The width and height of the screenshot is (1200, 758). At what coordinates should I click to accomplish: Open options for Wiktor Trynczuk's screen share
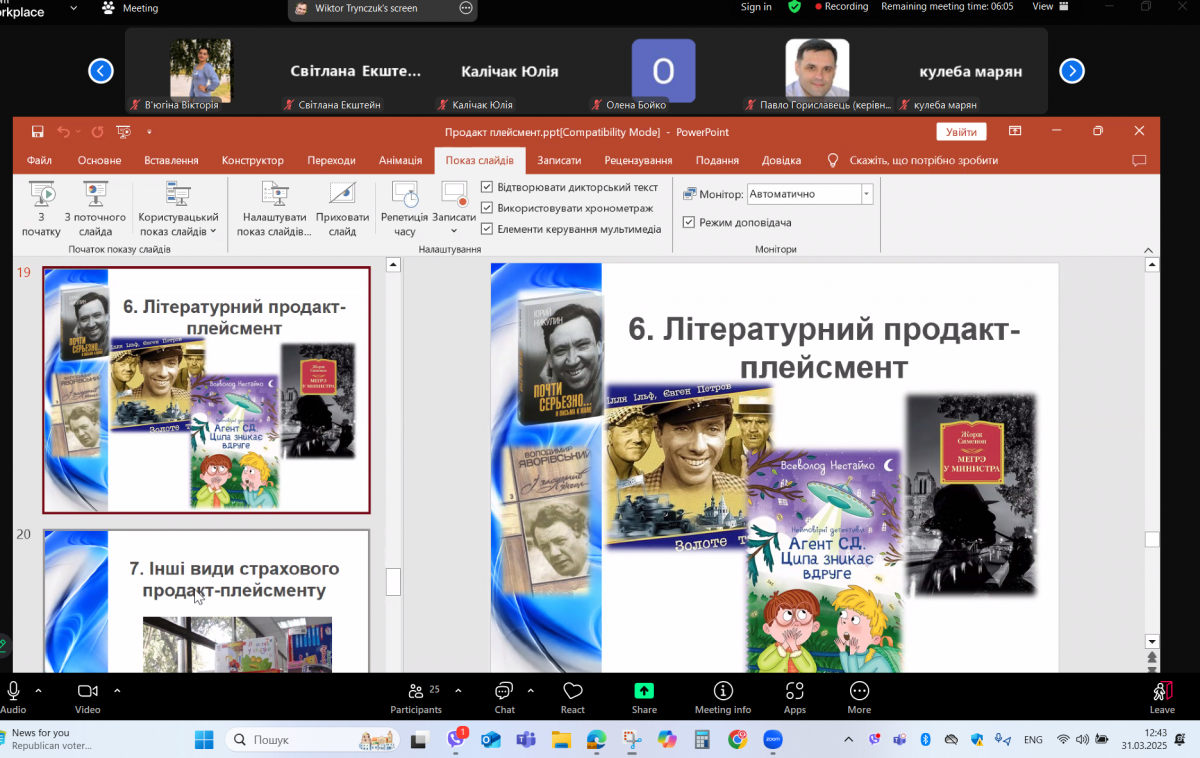[465, 8]
